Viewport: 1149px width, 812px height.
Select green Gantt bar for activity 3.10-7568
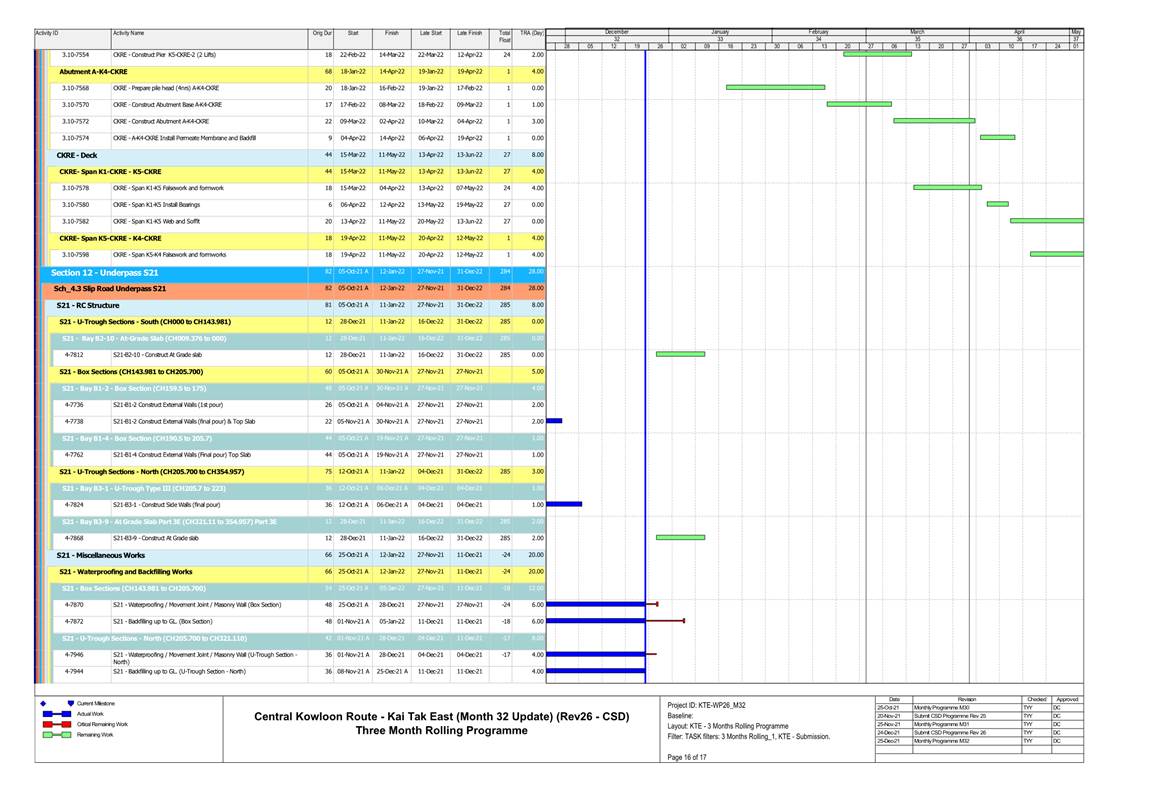click(x=775, y=87)
